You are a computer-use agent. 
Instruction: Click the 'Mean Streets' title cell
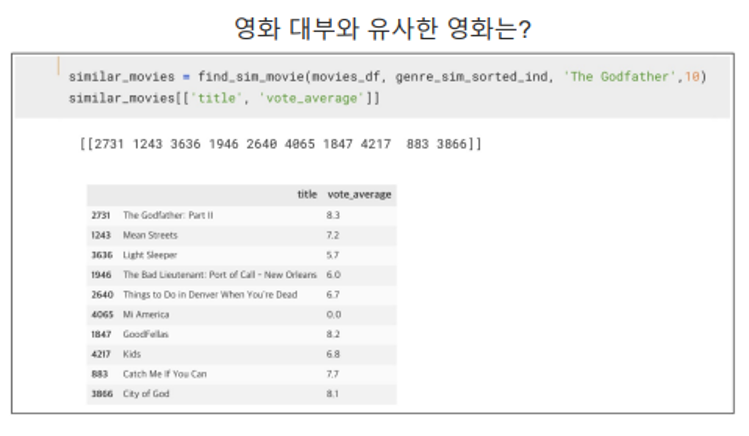(x=150, y=235)
